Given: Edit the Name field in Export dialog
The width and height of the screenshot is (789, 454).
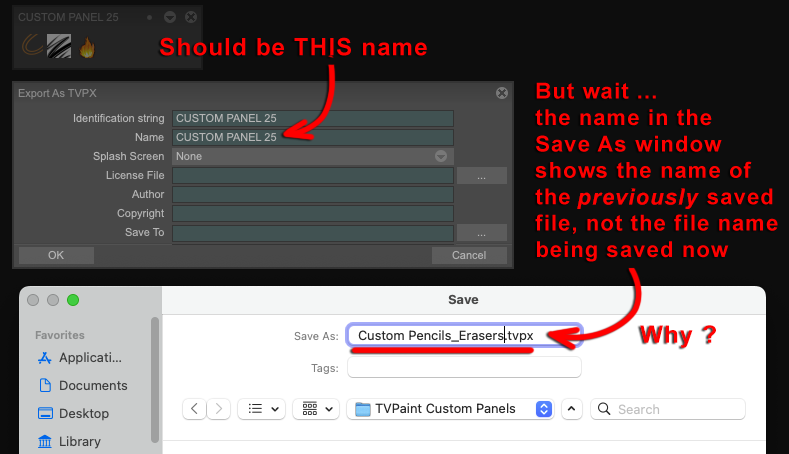Looking at the screenshot, I should [312, 137].
